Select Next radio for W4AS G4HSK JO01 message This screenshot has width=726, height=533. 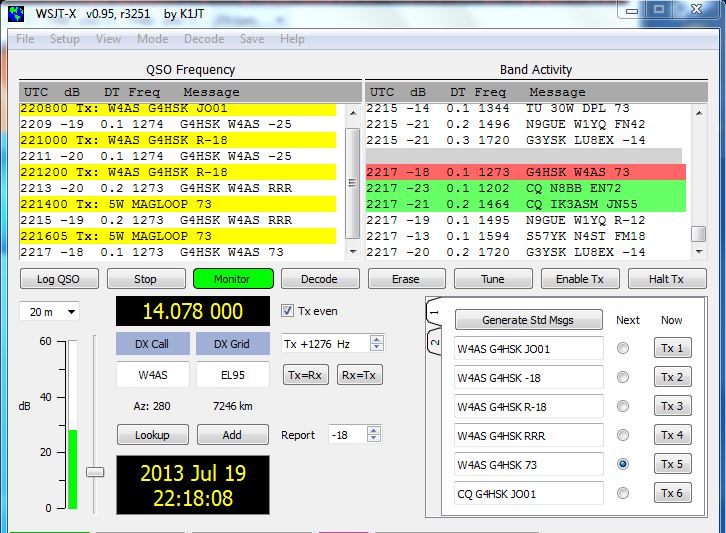[623, 349]
